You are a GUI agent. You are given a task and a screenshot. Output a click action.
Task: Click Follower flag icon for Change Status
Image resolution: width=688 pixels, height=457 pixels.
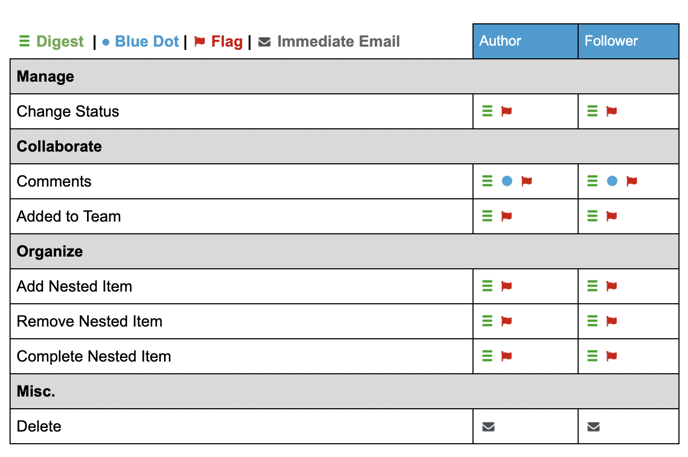(612, 111)
